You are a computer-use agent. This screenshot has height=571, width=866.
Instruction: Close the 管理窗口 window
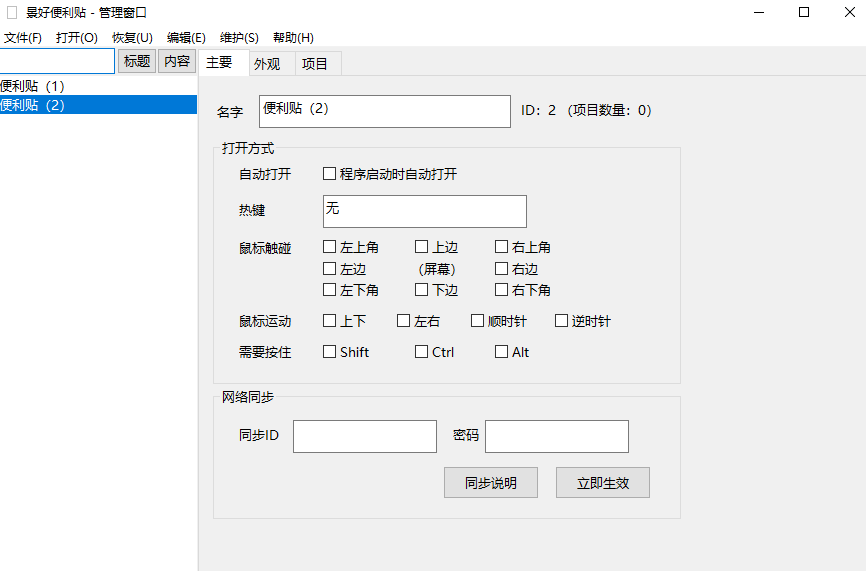coord(849,12)
